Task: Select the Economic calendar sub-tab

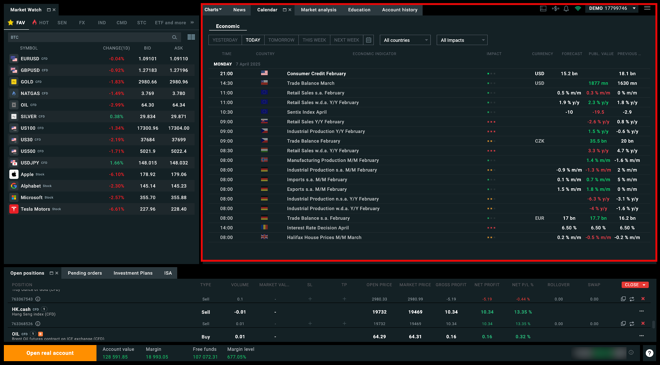Action: (x=228, y=26)
